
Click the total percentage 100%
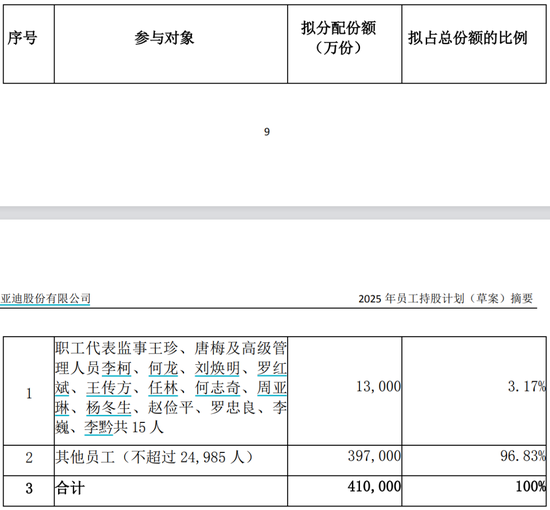531,486
